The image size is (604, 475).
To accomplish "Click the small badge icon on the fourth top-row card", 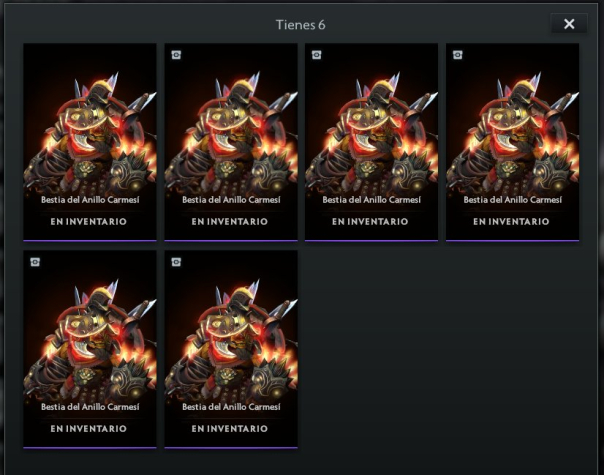I will pos(457,55).
